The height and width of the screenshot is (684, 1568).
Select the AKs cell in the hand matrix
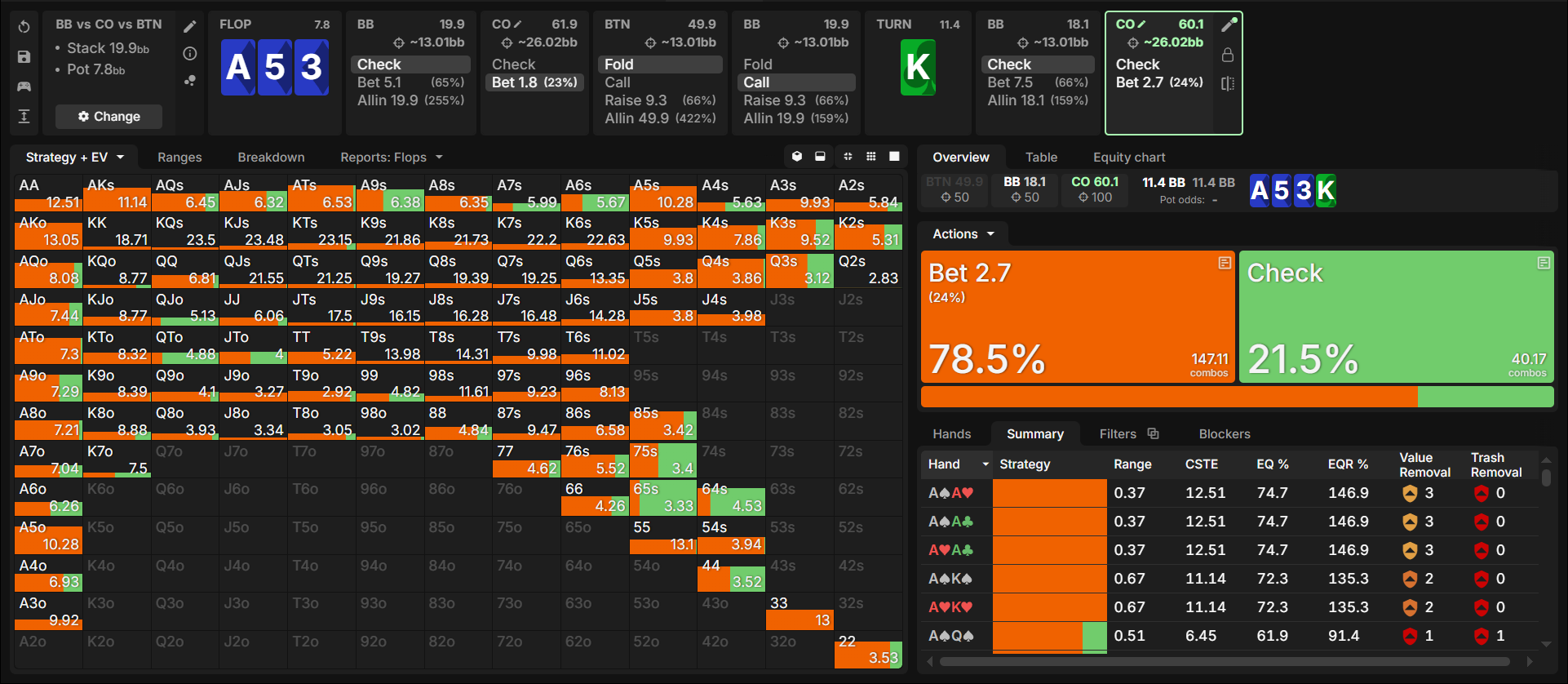[x=117, y=194]
